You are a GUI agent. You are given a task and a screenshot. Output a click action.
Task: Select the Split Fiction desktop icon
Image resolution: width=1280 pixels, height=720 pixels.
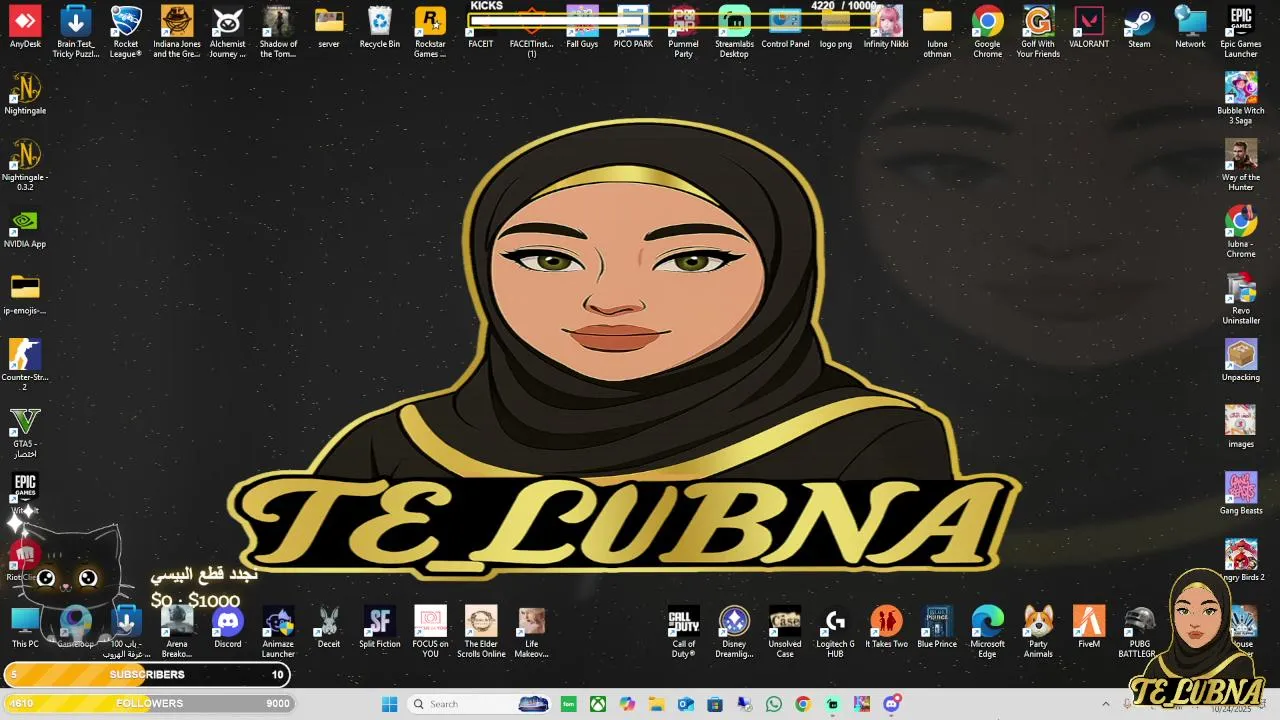pos(379,628)
